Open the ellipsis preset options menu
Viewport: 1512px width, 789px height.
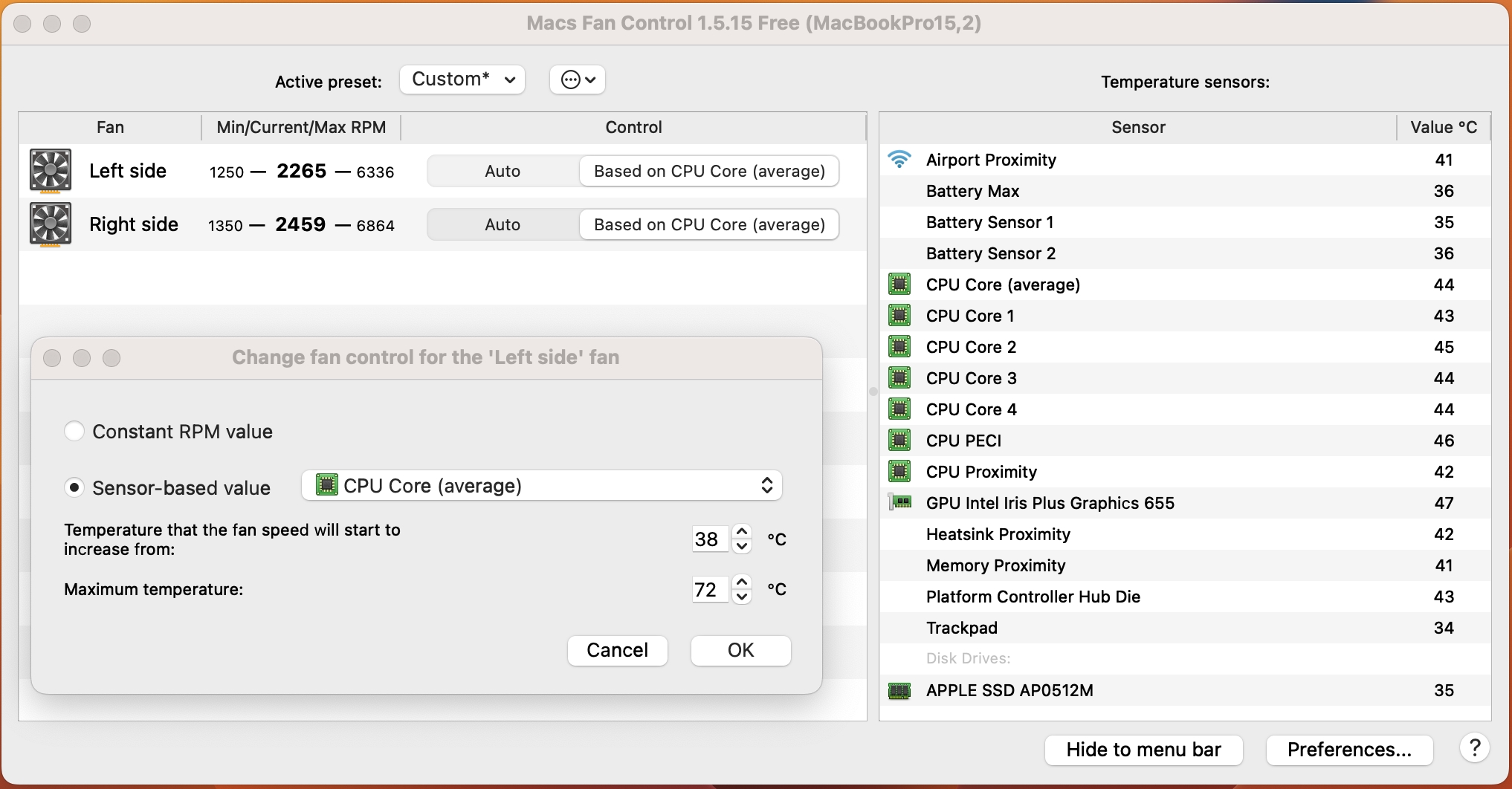pyautogui.click(x=578, y=79)
